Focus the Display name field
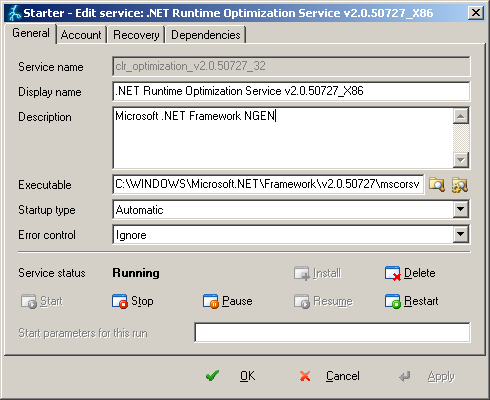The width and height of the screenshot is (490, 400). pyautogui.click(x=291, y=91)
